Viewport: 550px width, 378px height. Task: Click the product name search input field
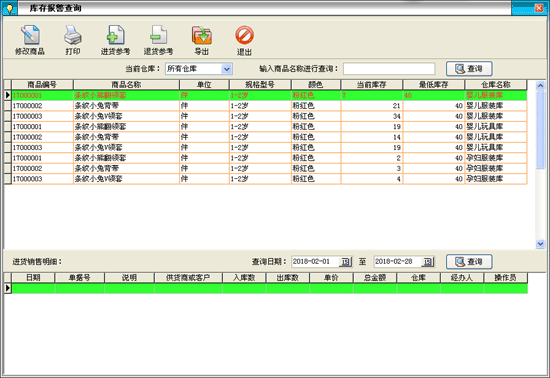pyautogui.click(x=389, y=69)
